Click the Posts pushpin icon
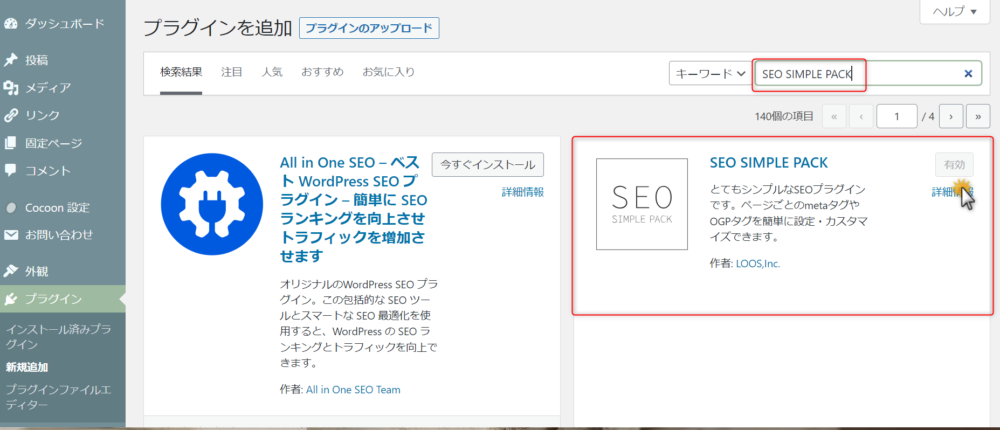Image resolution: width=1000 pixels, height=430 pixels. point(11,60)
